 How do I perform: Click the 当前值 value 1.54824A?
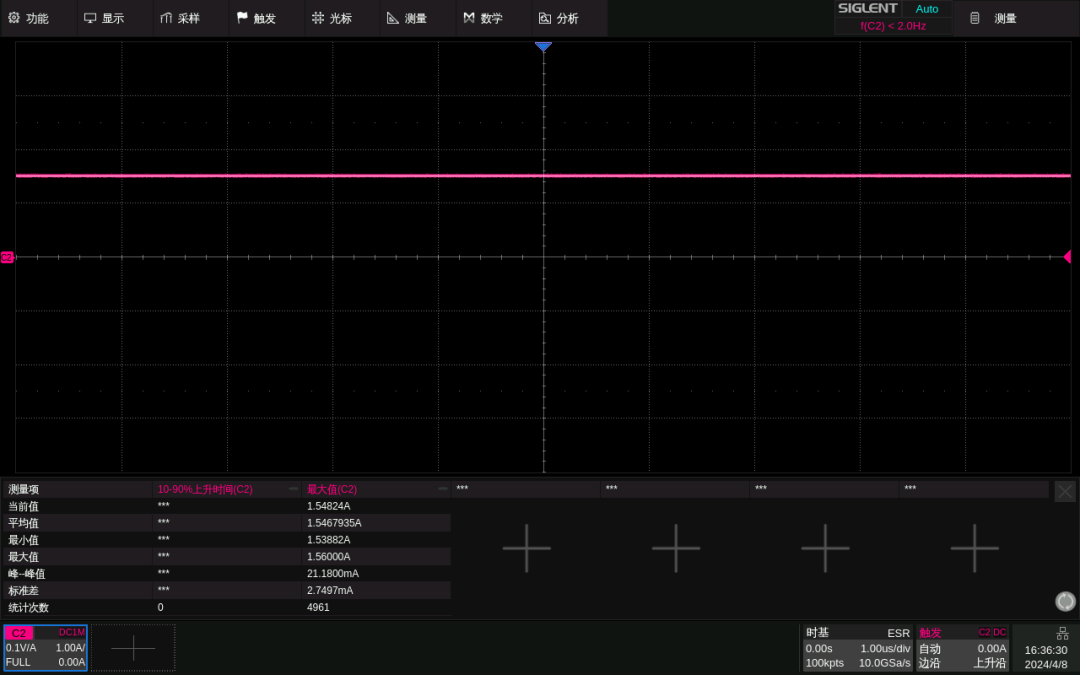pos(329,506)
